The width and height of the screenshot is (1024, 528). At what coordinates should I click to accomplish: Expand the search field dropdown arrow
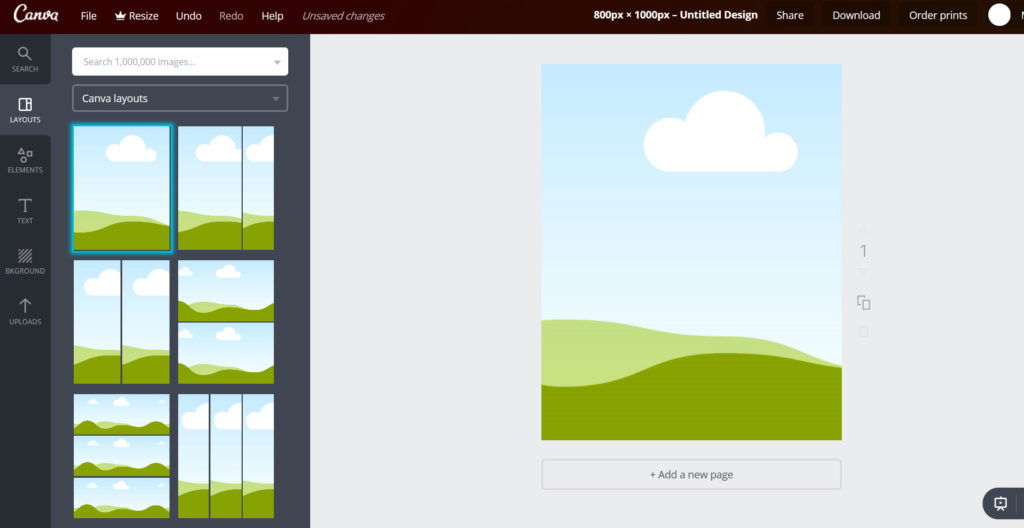(x=277, y=62)
